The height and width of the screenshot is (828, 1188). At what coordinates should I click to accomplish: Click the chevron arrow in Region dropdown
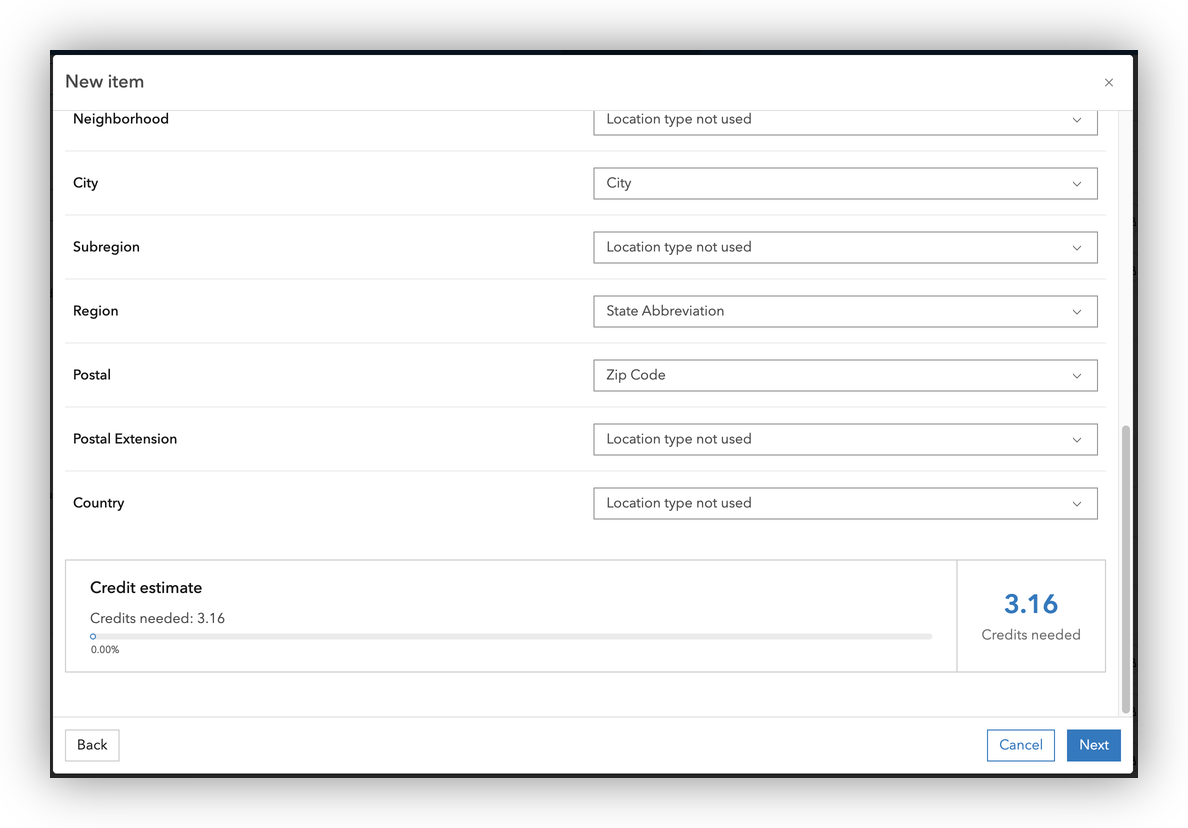pos(1077,312)
